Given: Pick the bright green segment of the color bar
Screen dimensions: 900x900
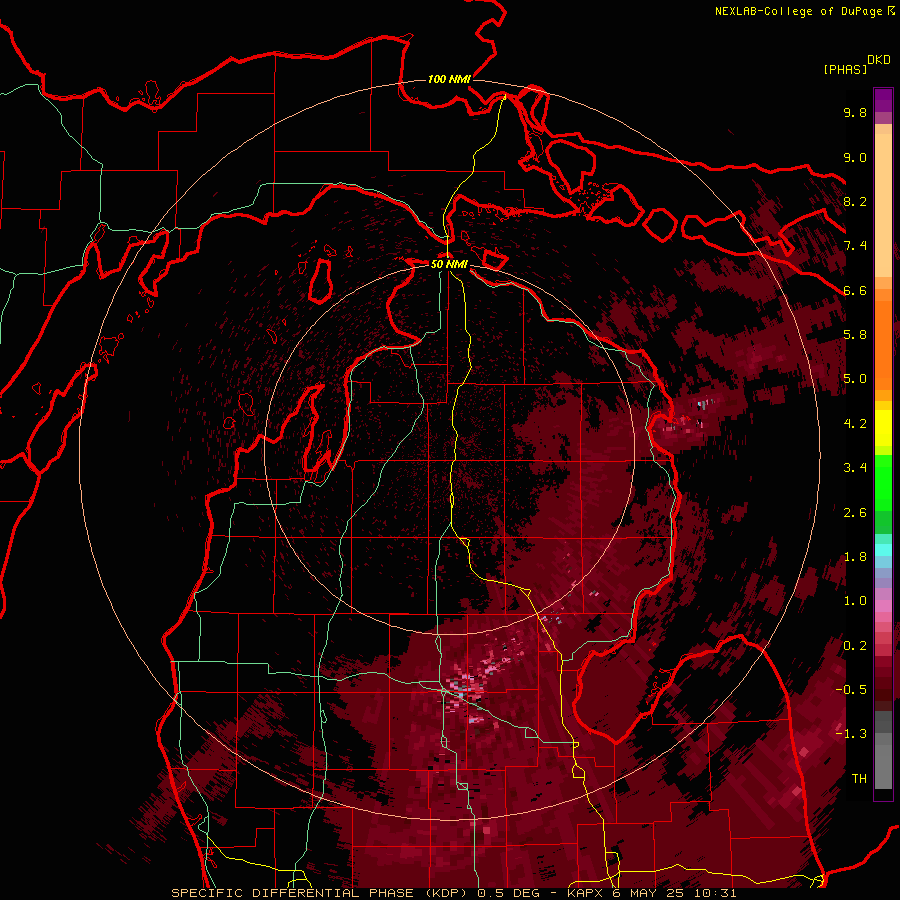Looking at the screenshot, I should click(x=883, y=482).
